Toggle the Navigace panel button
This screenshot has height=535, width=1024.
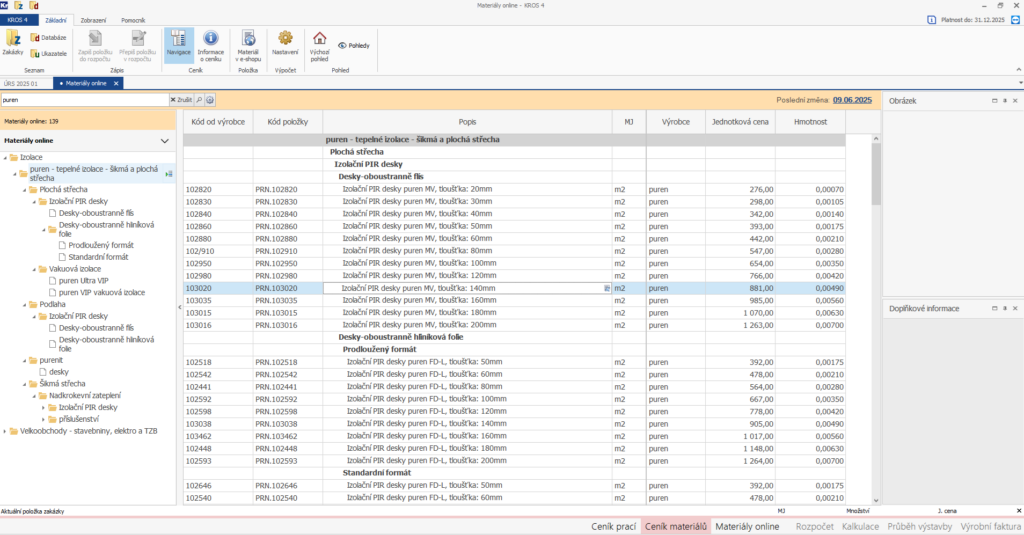[x=178, y=44]
